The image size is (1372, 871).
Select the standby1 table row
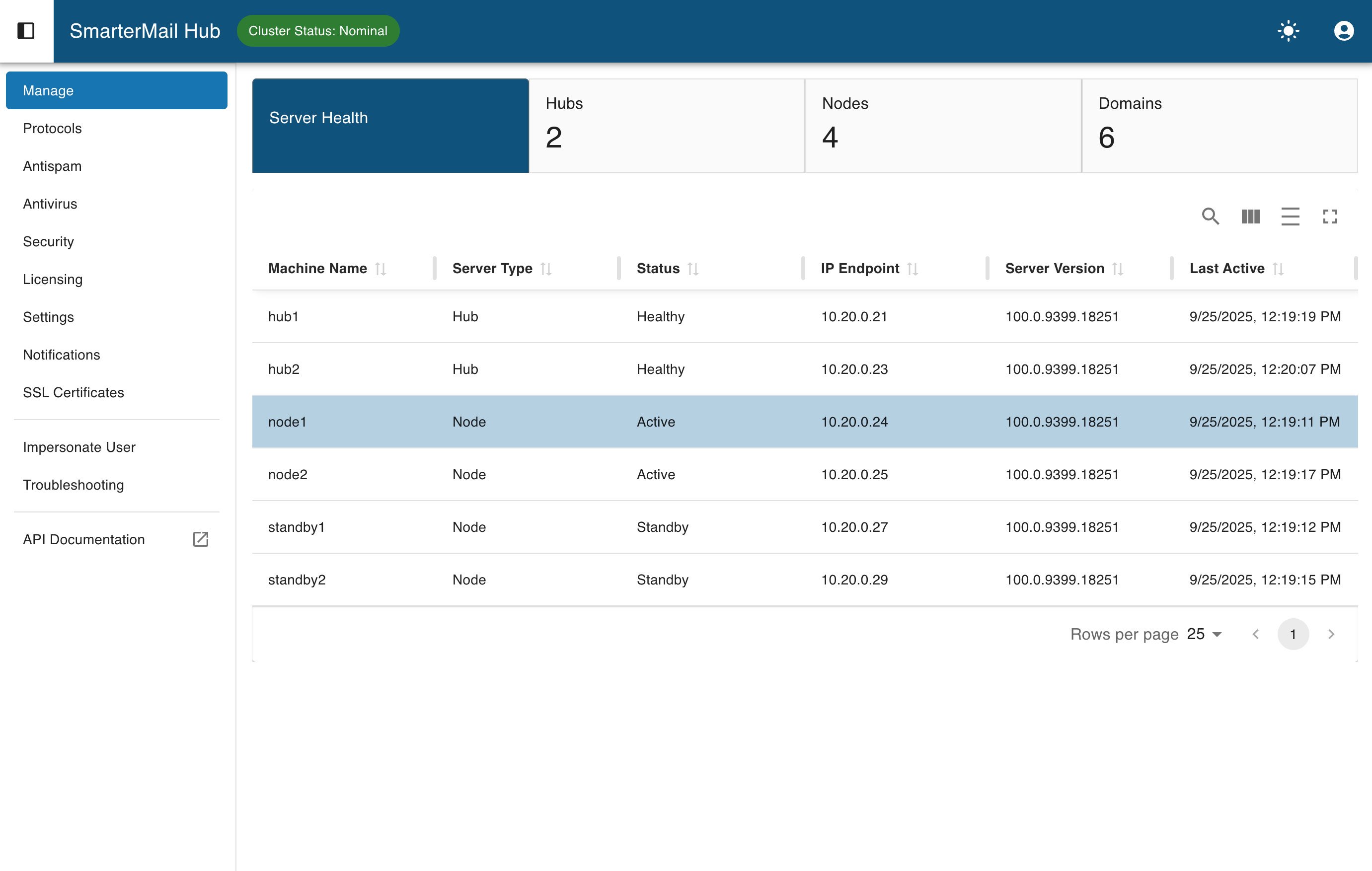point(805,527)
